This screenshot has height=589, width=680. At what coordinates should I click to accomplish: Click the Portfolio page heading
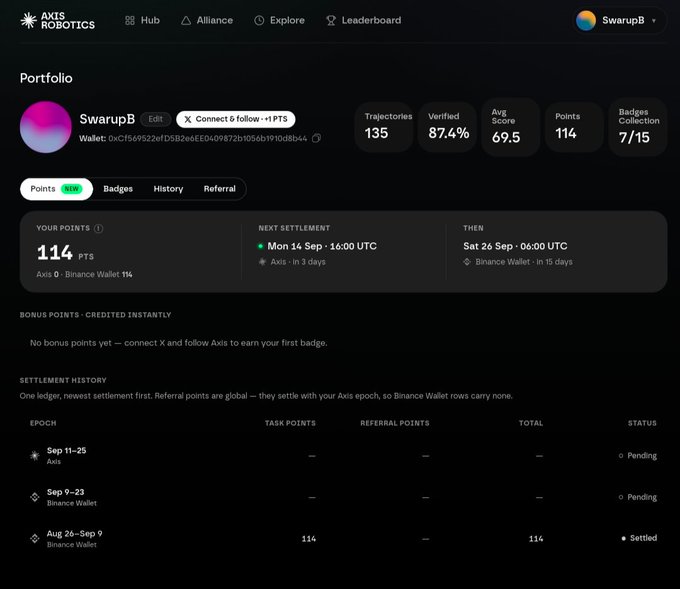46,78
